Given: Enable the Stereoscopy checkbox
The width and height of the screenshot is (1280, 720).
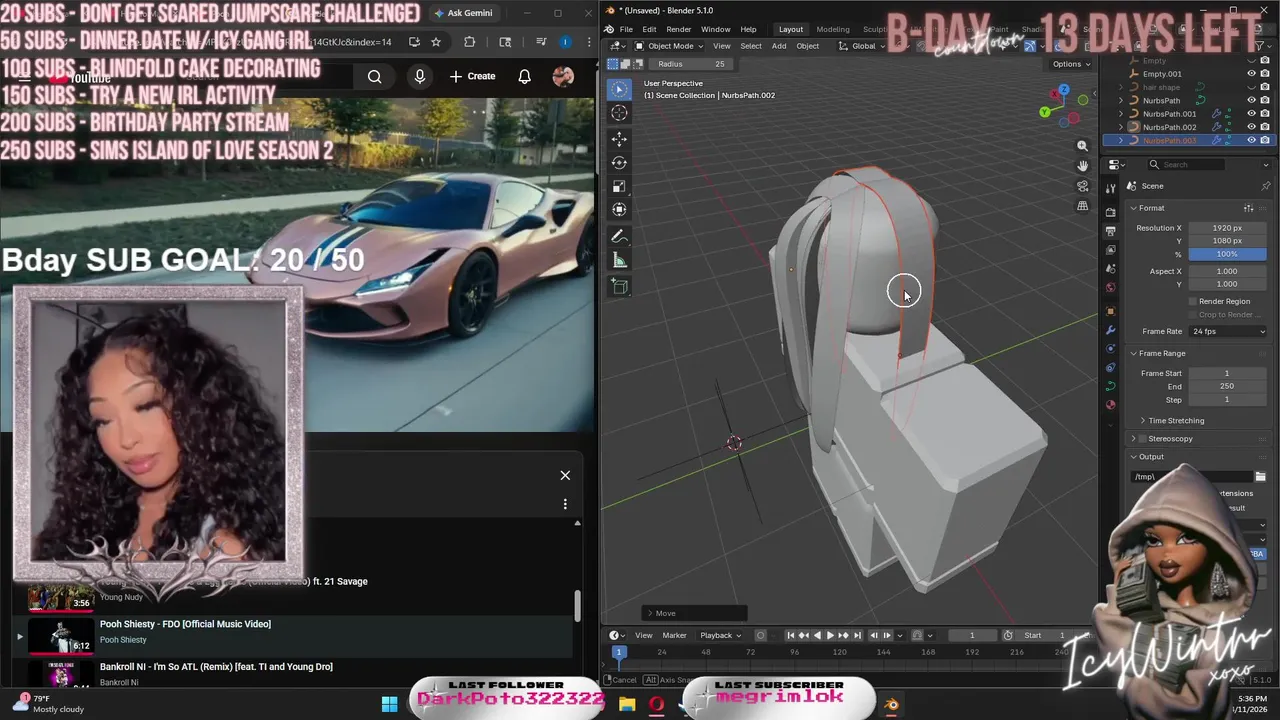Looking at the screenshot, I should point(1143,439).
